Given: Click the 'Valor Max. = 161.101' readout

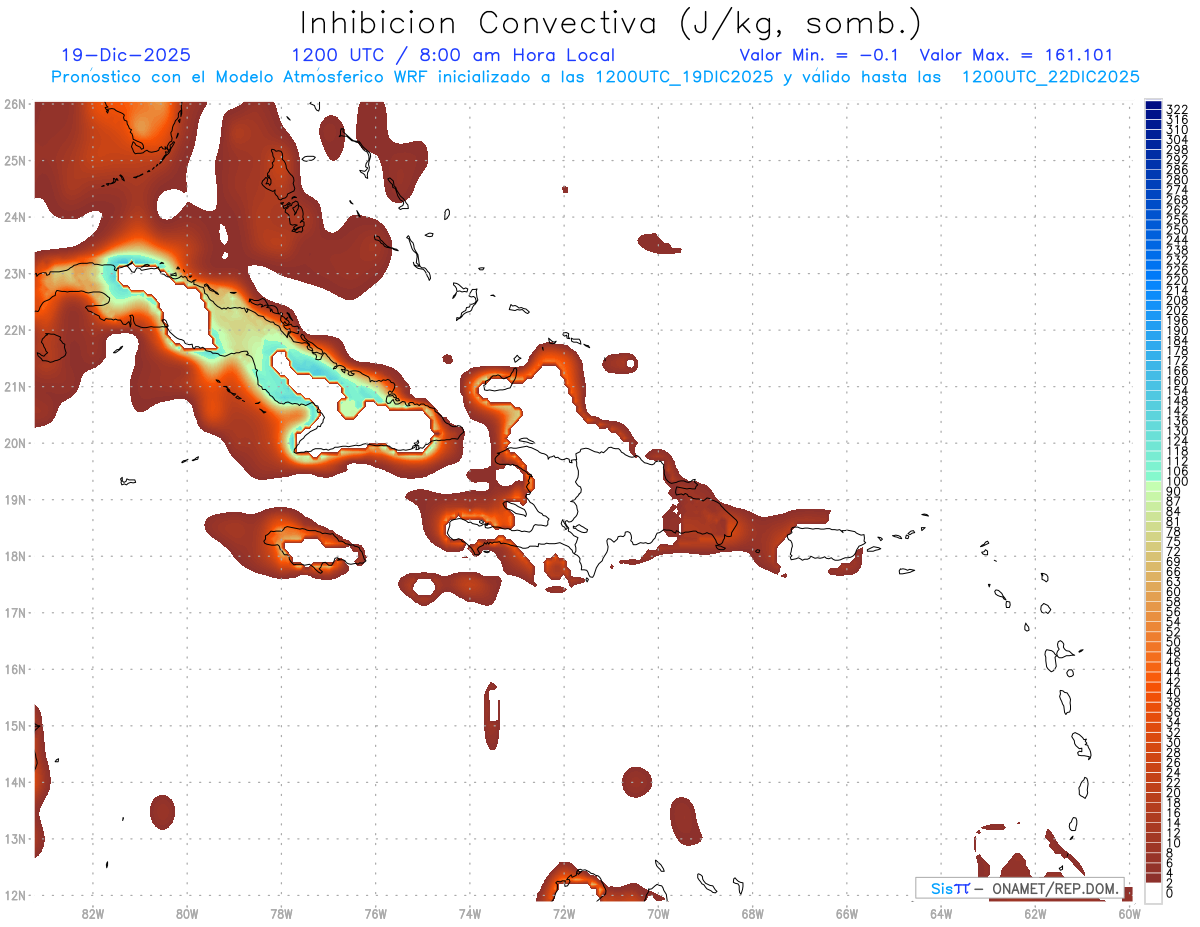Looking at the screenshot, I should pyautogui.click(x=1016, y=55).
